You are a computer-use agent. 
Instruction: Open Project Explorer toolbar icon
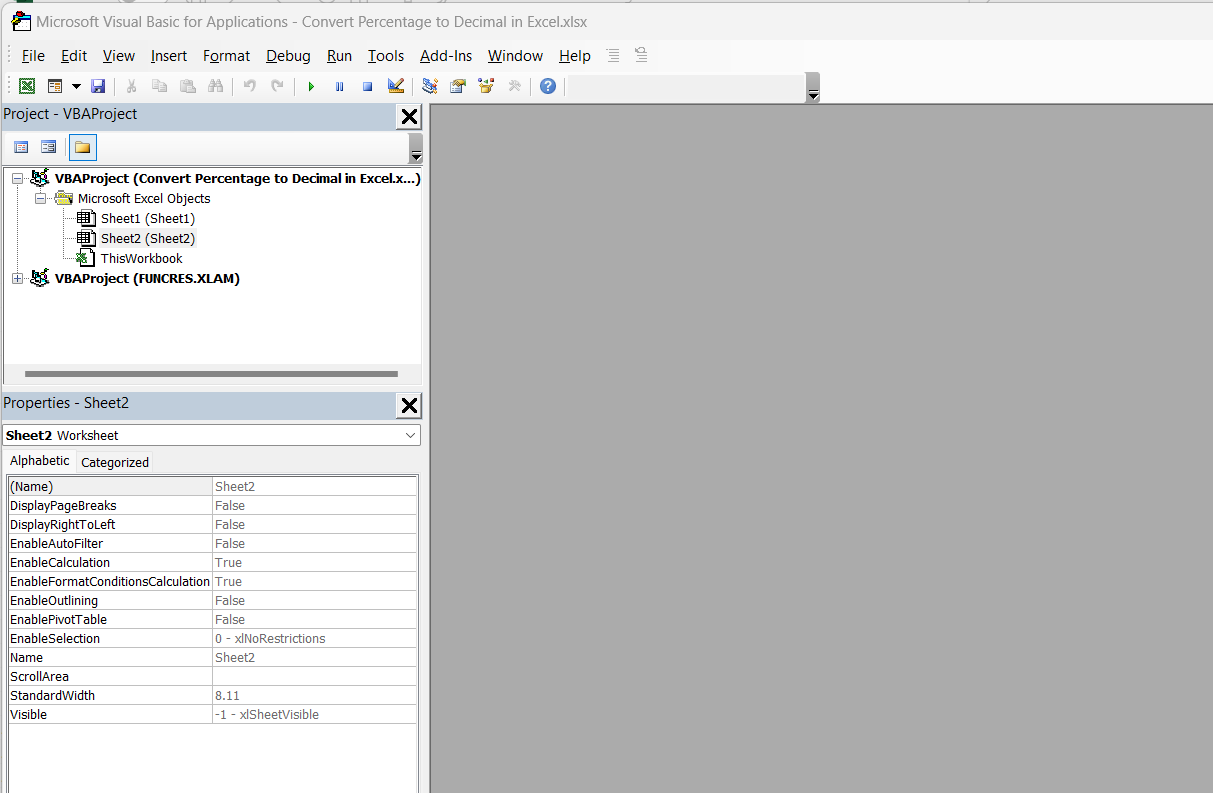(x=430, y=87)
